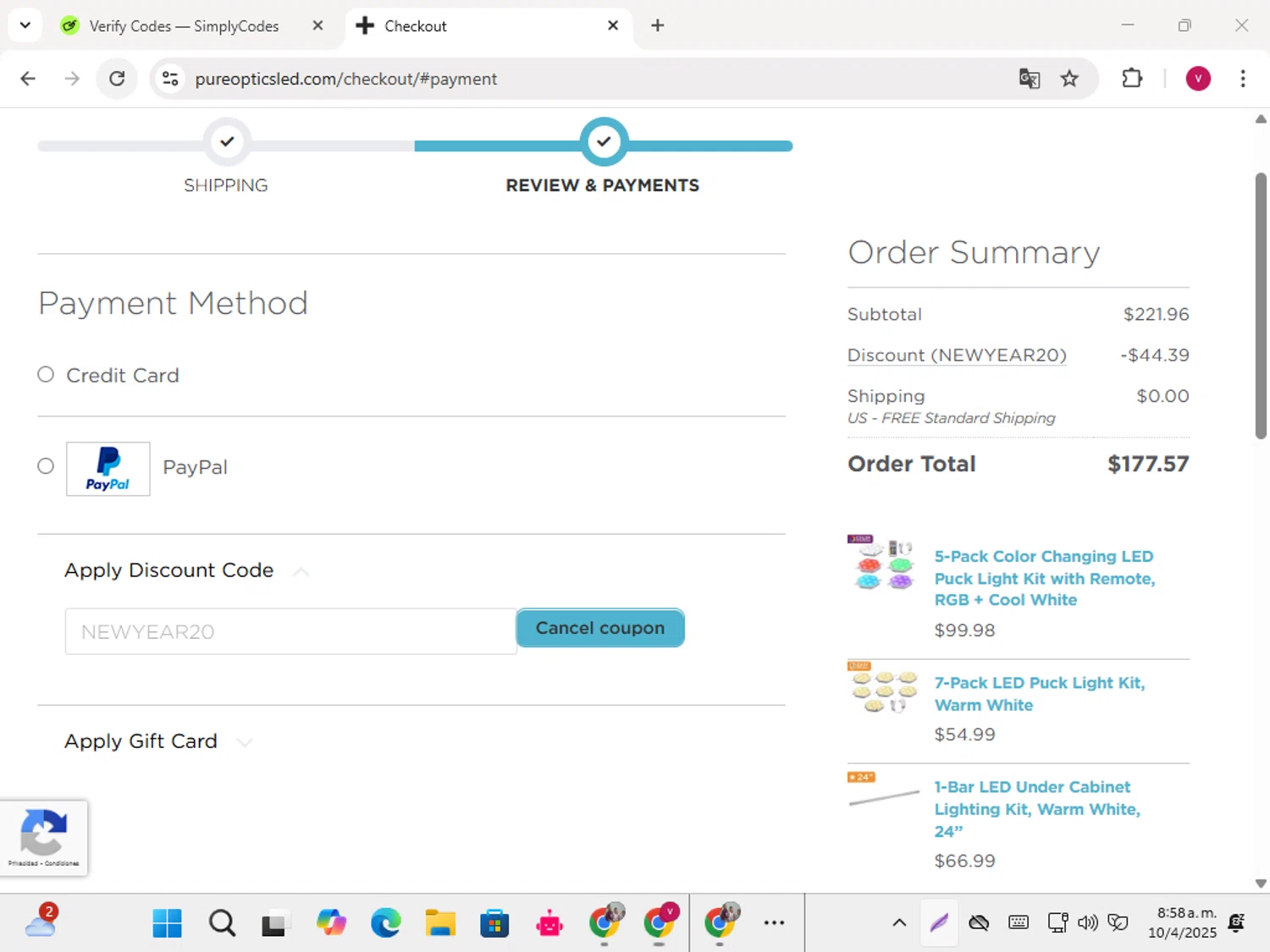Show more taskbar apps with the three dots
The height and width of the screenshot is (952, 1270).
pyautogui.click(x=774, y=923)
